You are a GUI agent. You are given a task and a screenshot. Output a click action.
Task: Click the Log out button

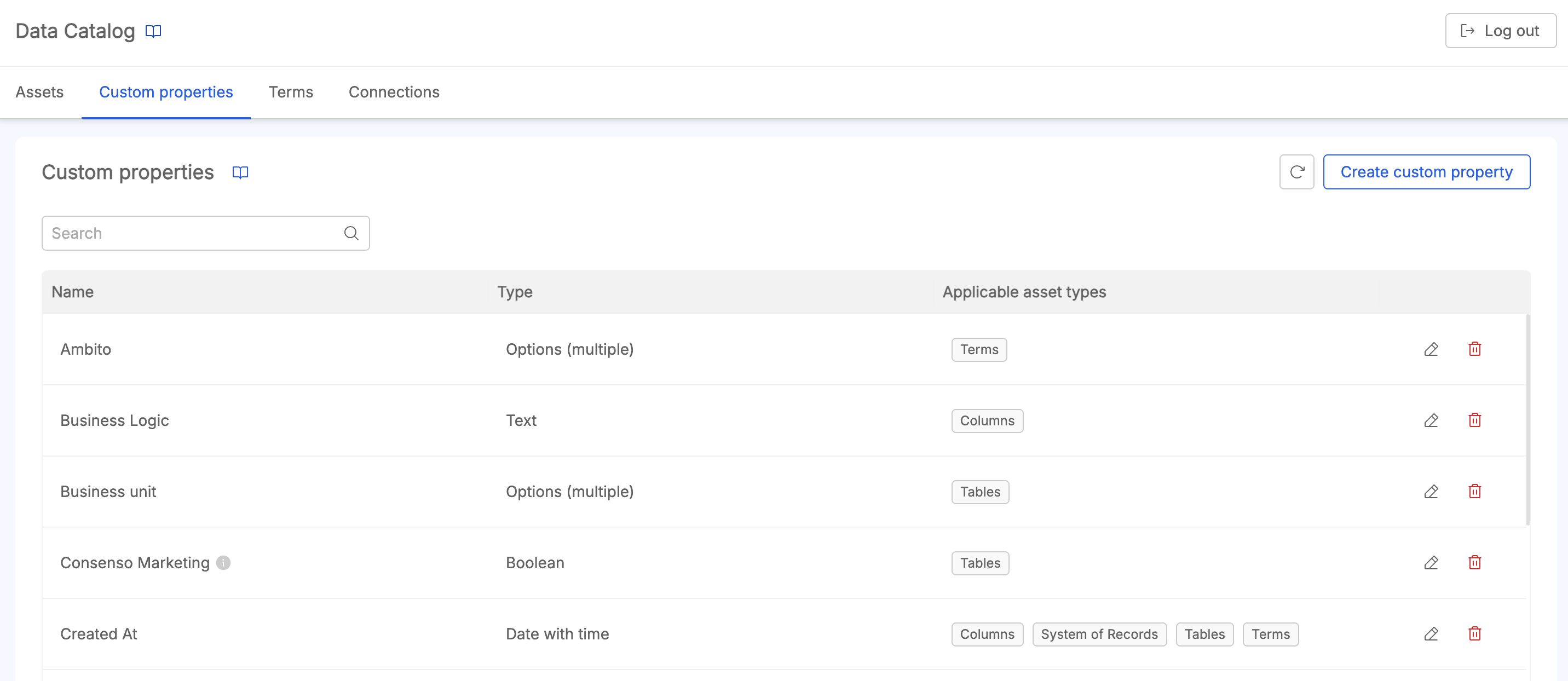click(x=1501, y=31)
